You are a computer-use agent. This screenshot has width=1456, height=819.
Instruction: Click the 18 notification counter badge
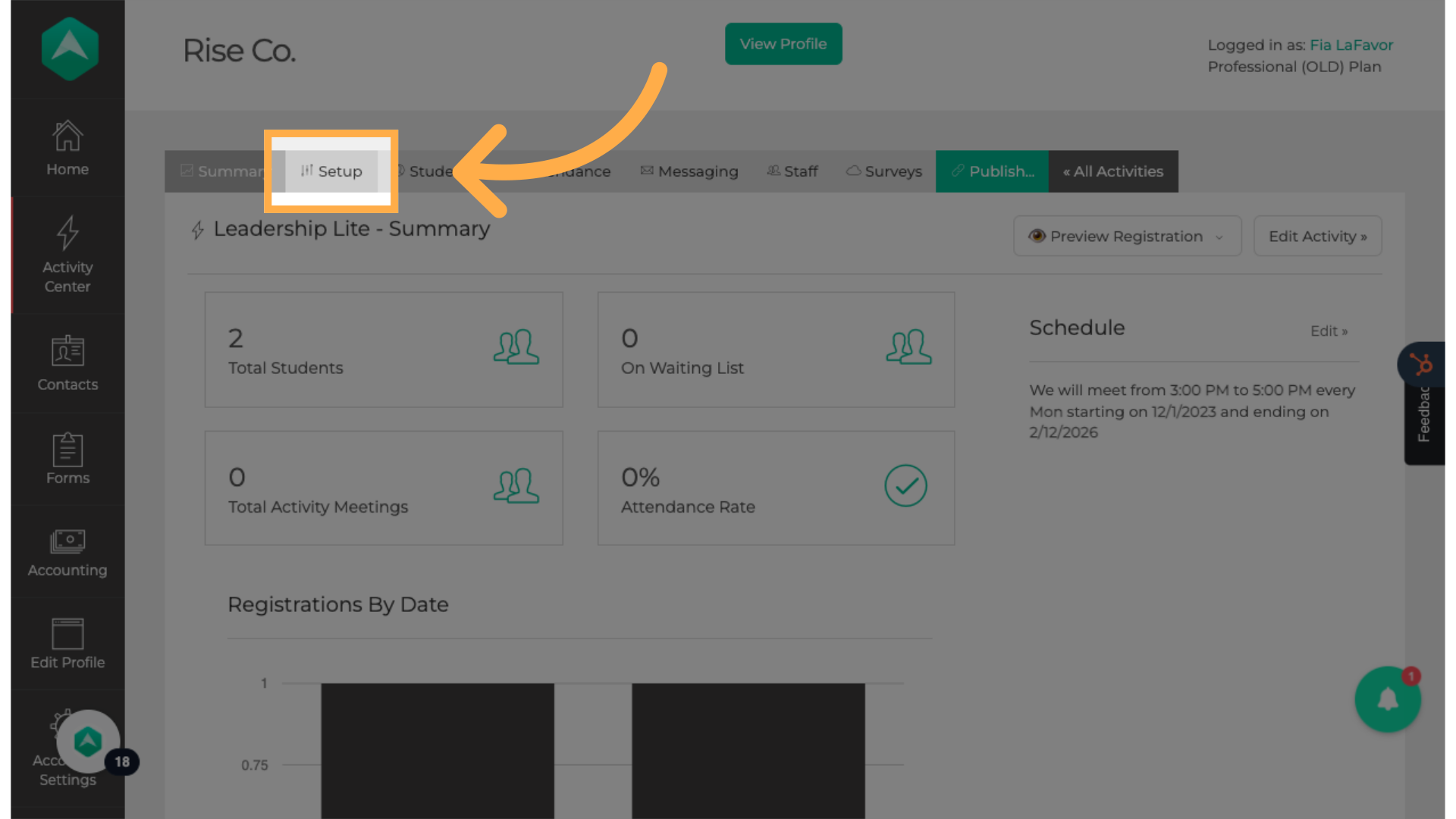pos(122,761)
